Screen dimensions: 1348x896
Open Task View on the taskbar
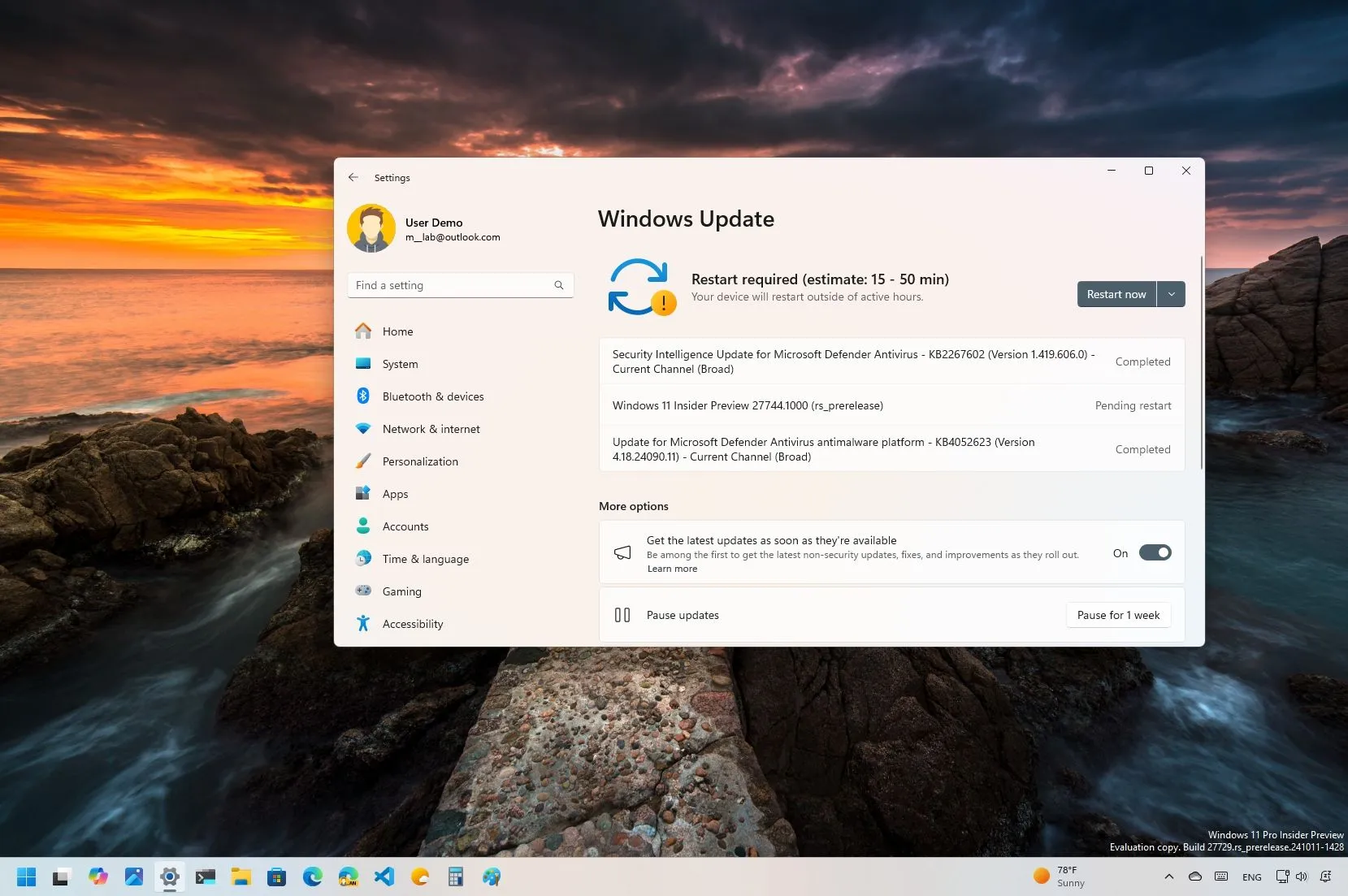61,877
